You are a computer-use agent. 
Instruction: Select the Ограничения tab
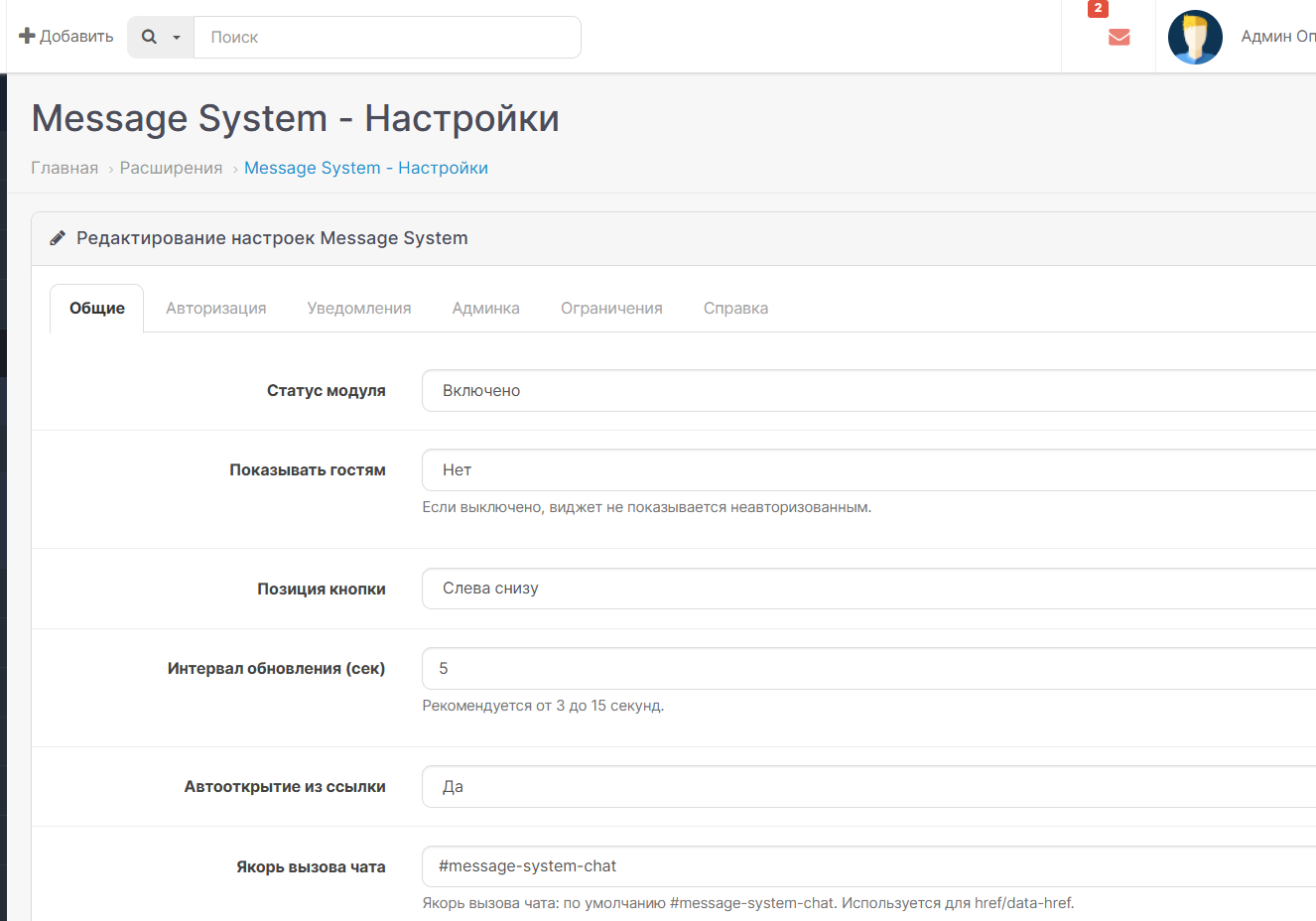(611, 309)
